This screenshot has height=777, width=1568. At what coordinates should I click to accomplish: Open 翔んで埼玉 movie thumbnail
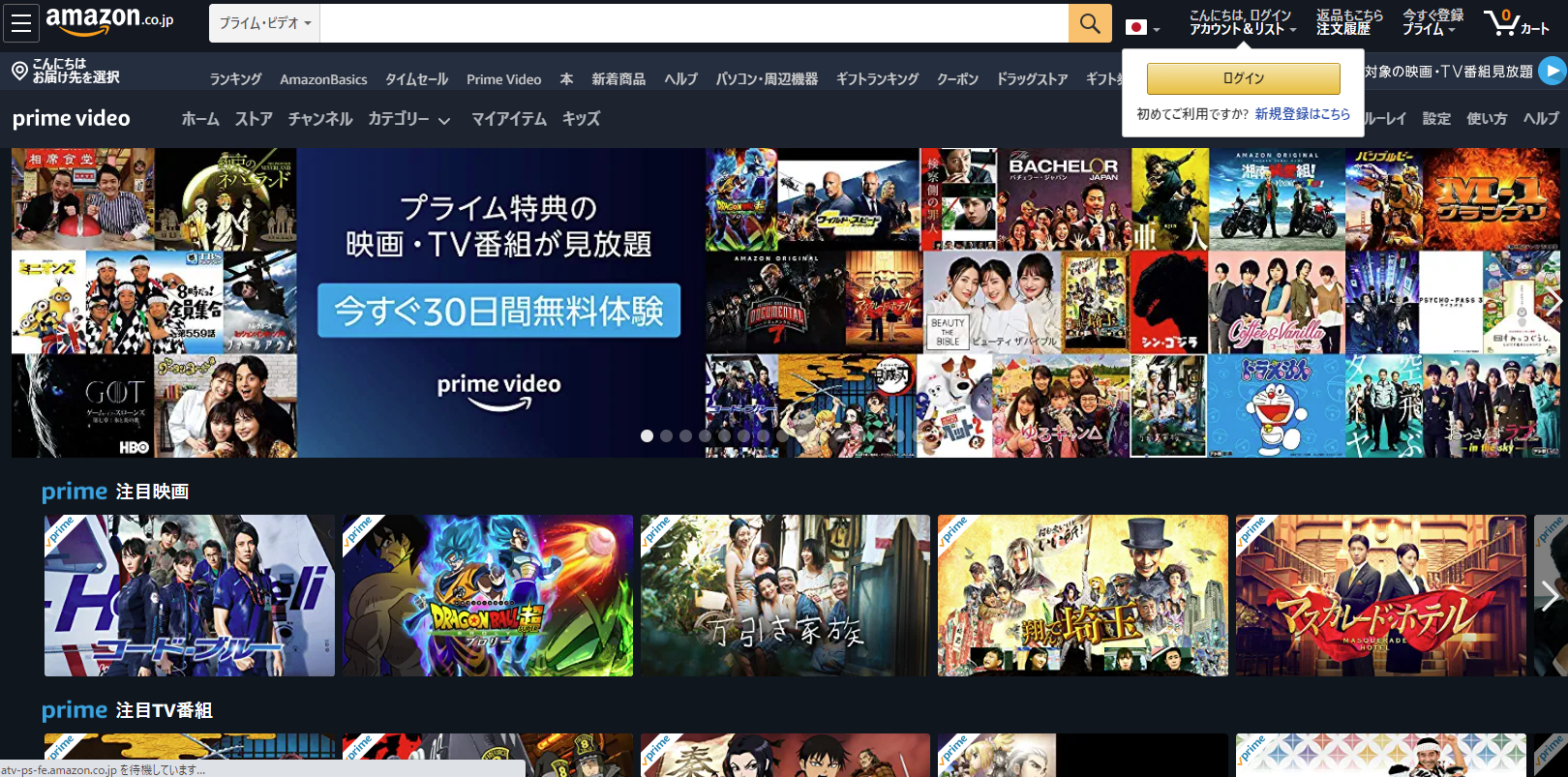(1083, 595)
